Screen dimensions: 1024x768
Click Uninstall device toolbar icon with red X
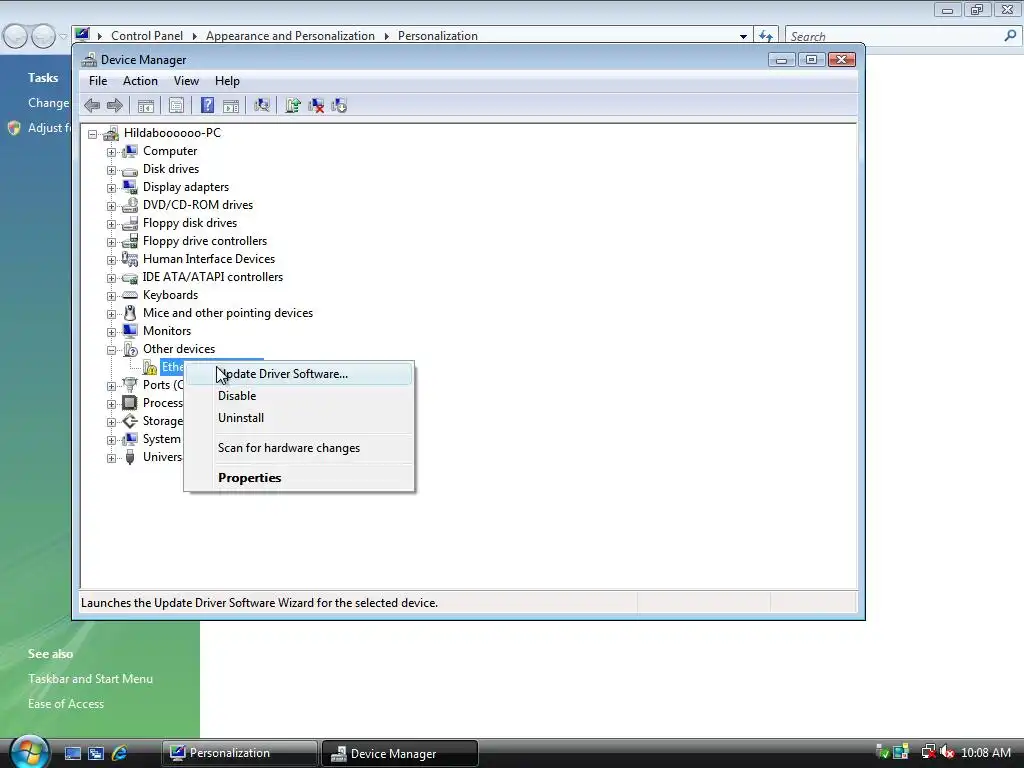coord(316,105)
